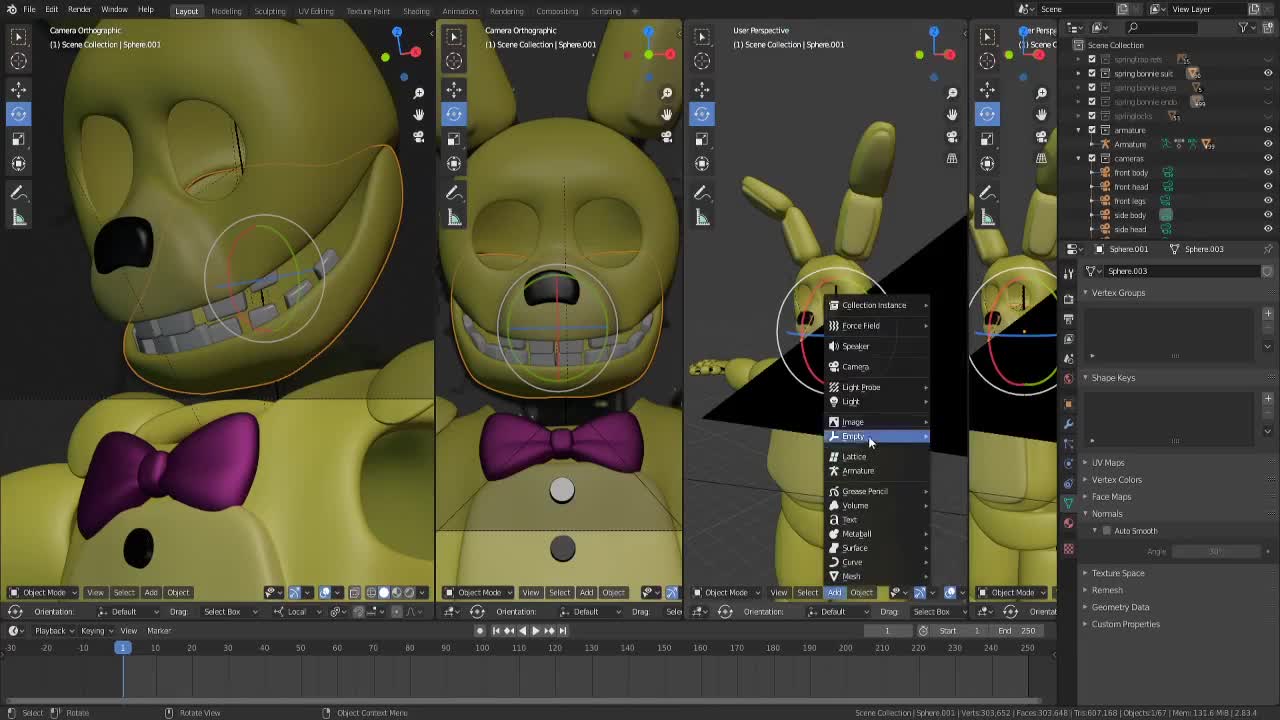Expand the UV Maps panel
Viewport: 1280px width, 720px height.
coord(1108,463)
